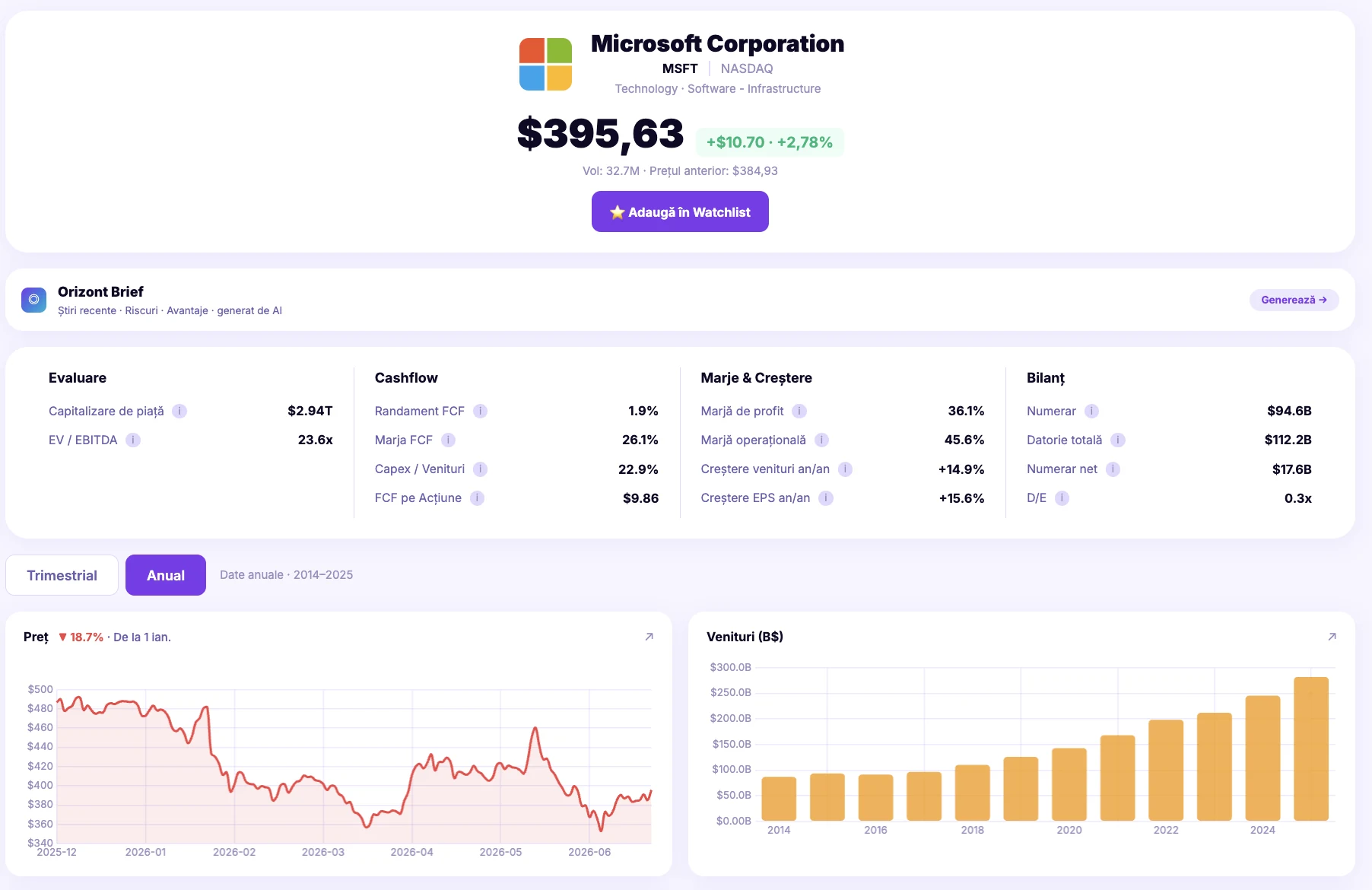Click the Venituri (B$) chart title

click(x=745, y=637)
